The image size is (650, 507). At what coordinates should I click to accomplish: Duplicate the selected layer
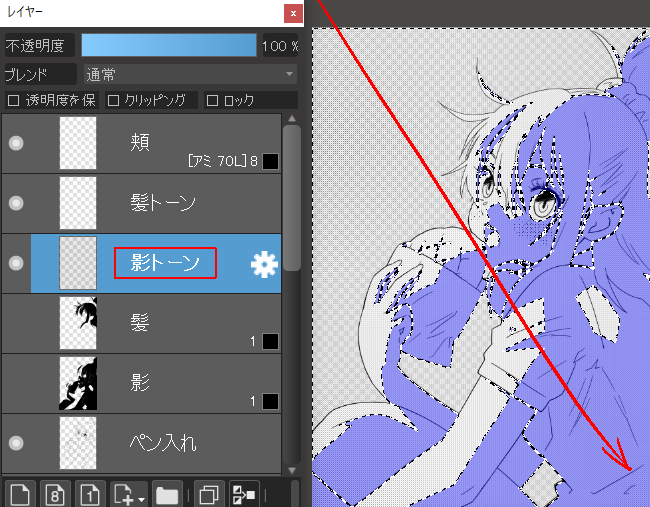click(208, 493)
